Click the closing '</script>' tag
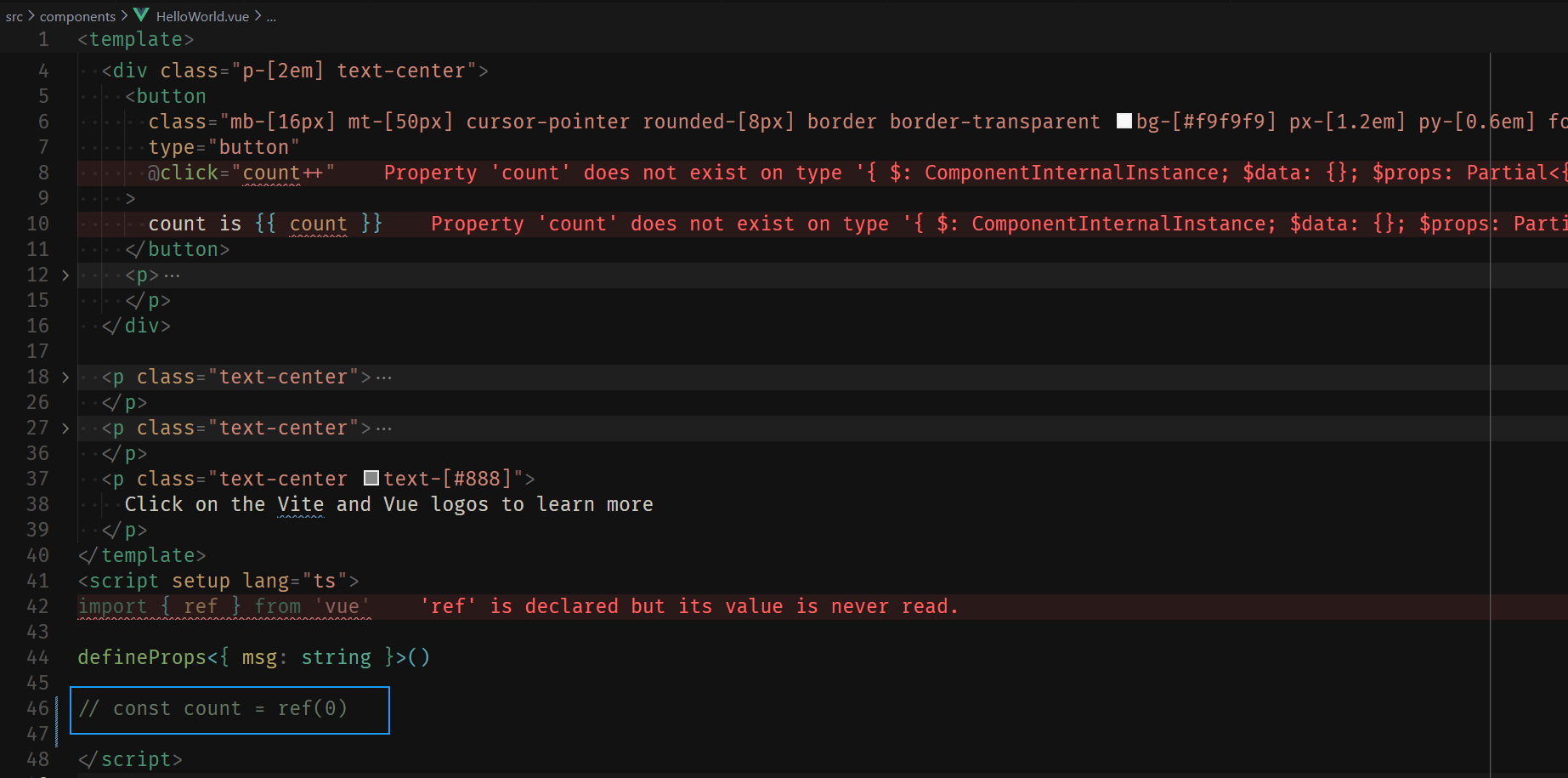This screenshot has width=1568, height=778. [130, 759]
